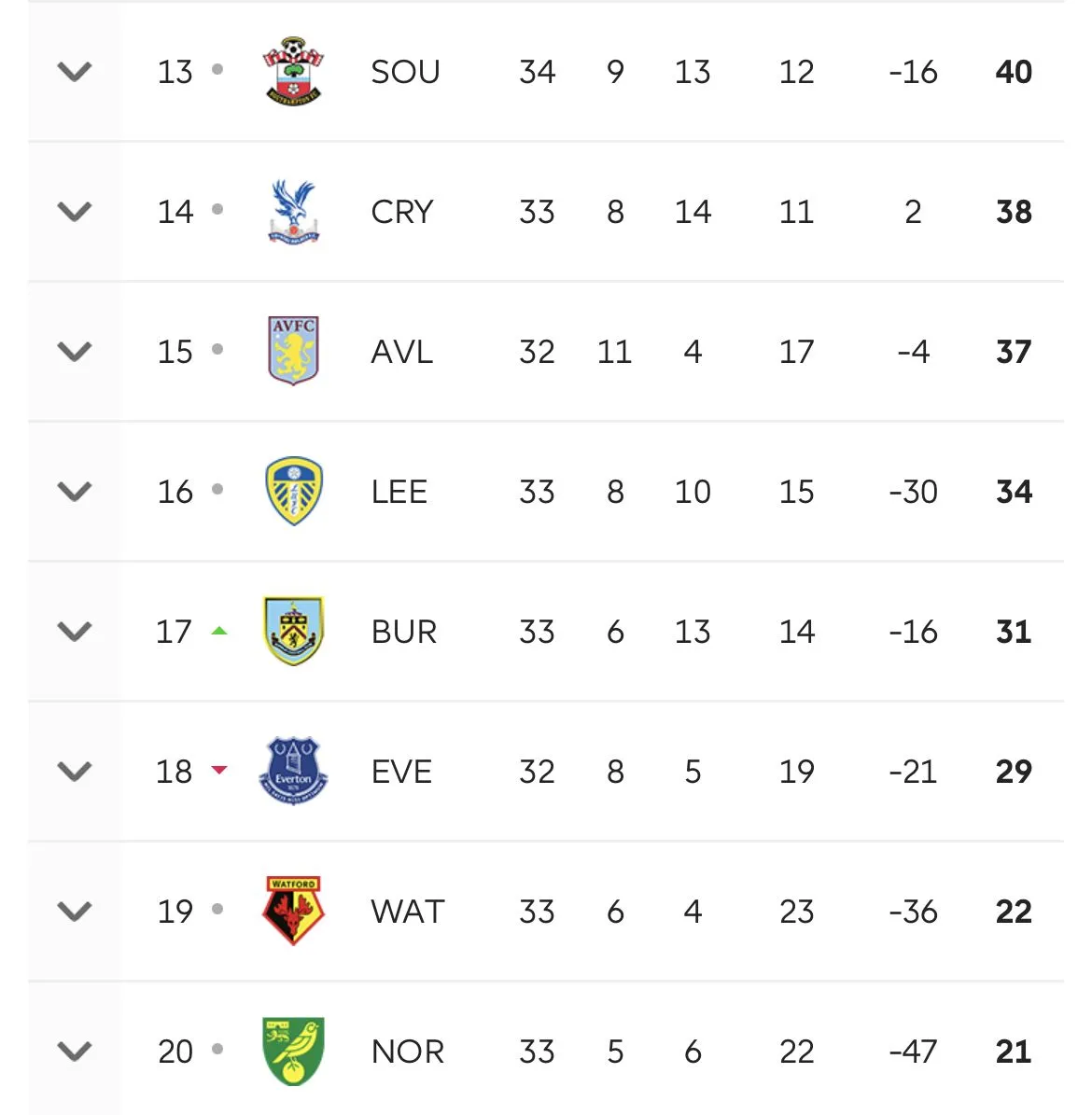This screenshot has height=1115, width=1092.
Task: Expand the Everton row chevron
Action: (x=75, y=772)
